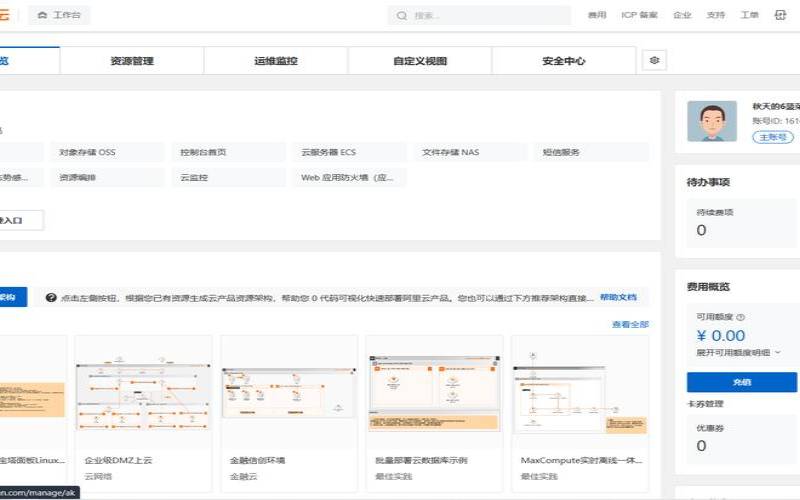Click the blue 充值 button
This screenshot has height=500, width=800.
[x=742, y=382]
